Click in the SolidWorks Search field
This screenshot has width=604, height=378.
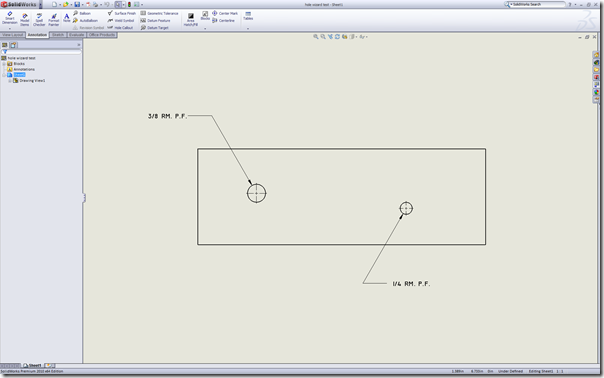click(537, 4)
